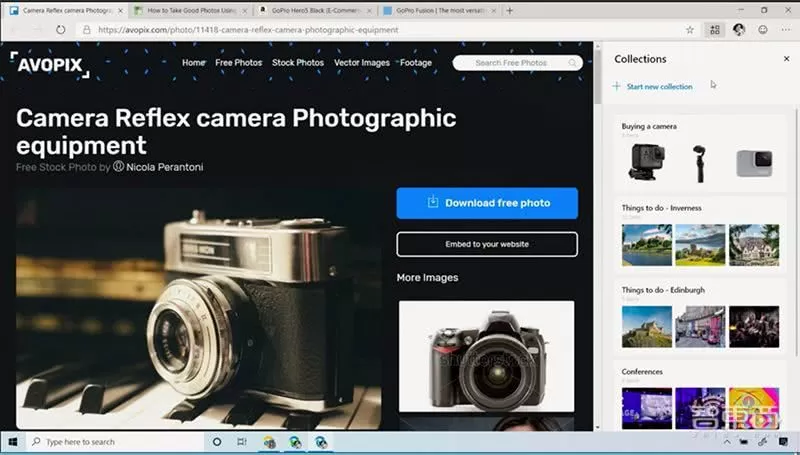Image resolution: width=800 pixels, height=455 pixels.
Task: Click the AVOPIX logo
Action: tap(50, 65)
